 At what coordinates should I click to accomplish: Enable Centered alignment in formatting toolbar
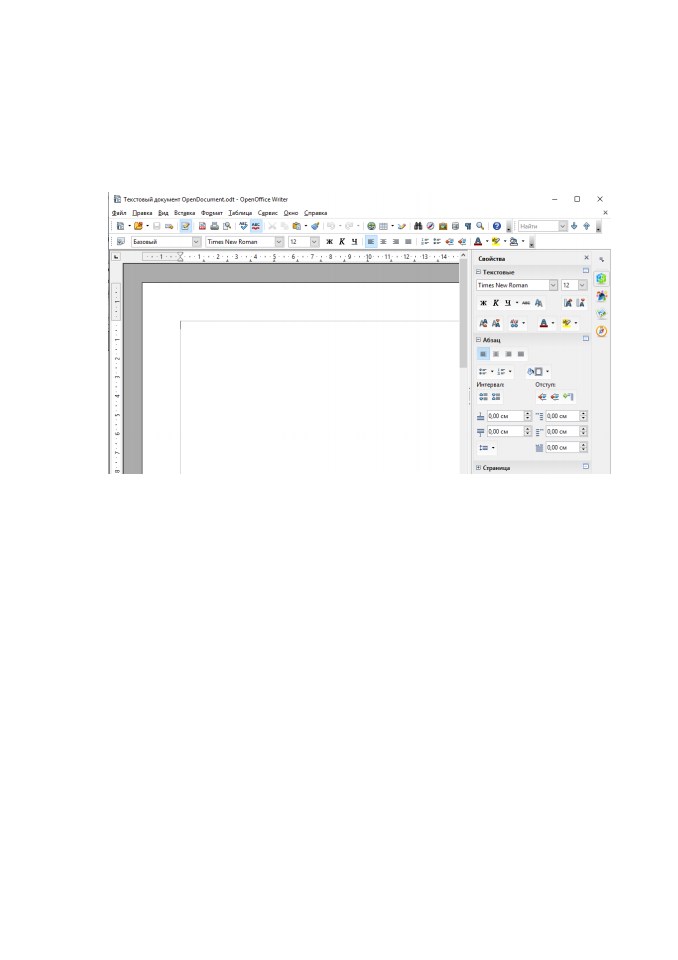point(383,242)
